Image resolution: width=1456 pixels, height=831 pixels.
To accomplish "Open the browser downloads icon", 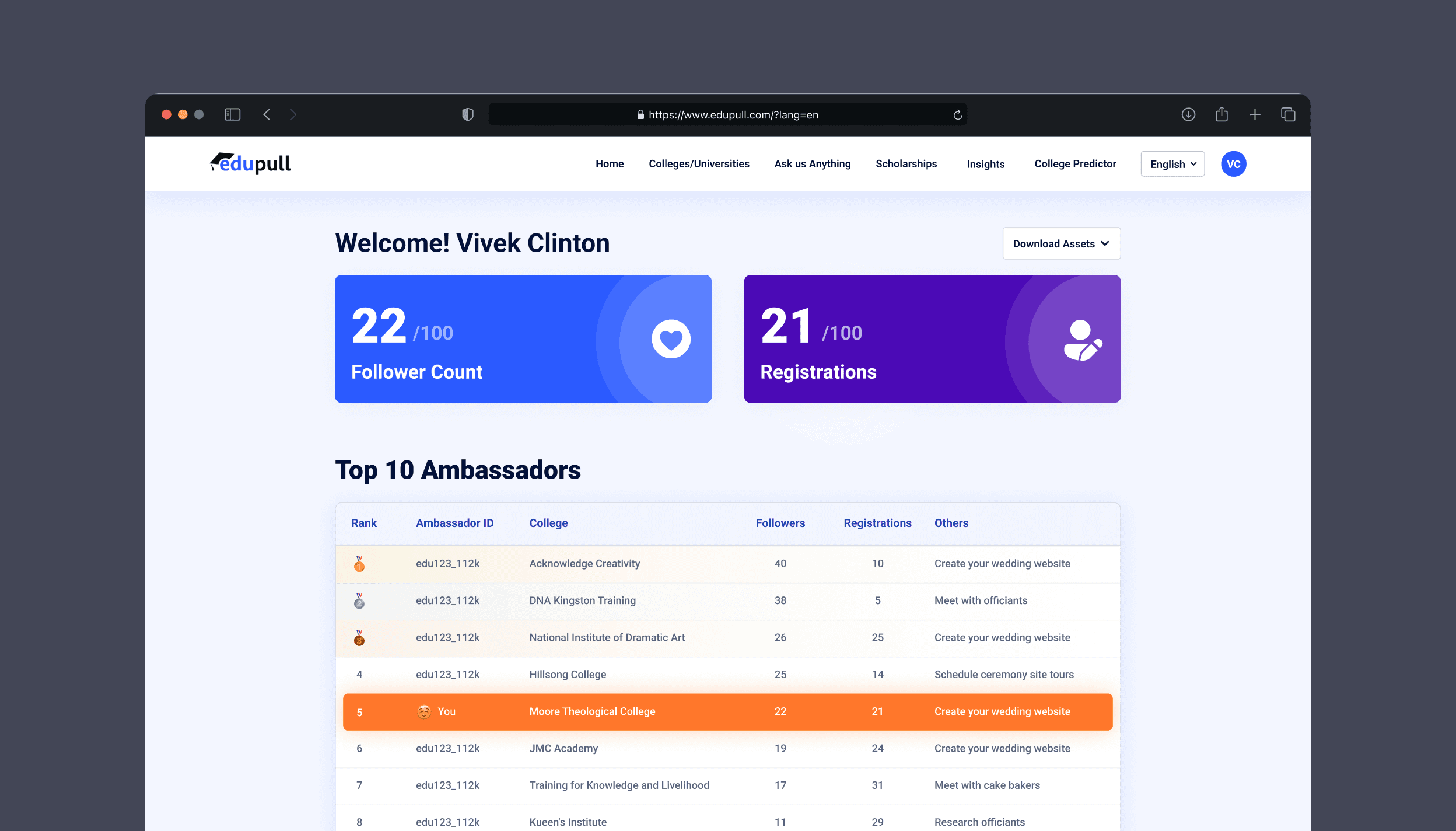I will (x=1188, y=114).
